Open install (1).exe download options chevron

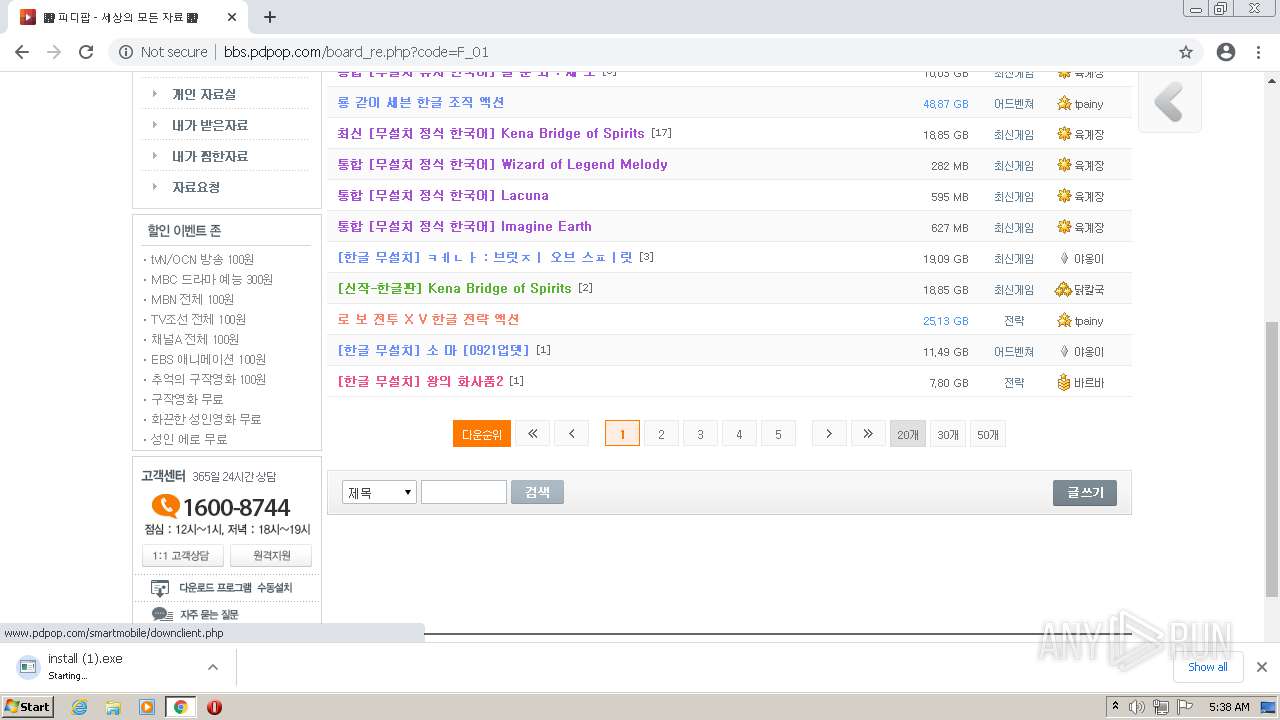(x=213, y=667)
